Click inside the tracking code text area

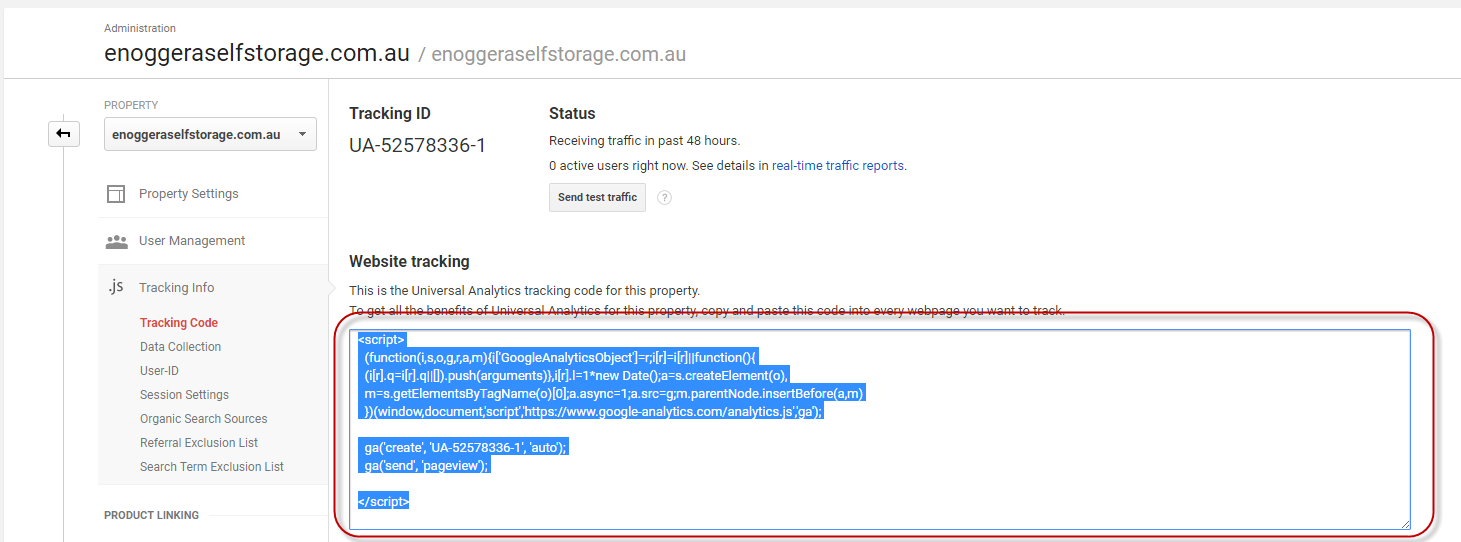click(x=880, y=429)
